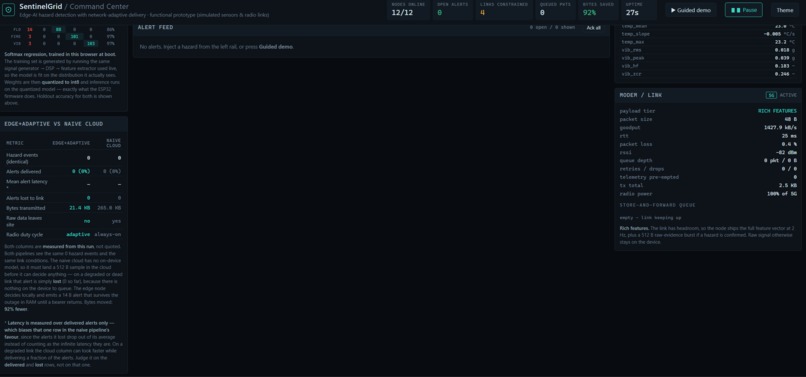Click the Uptime 27s stat

coord(638,10)
